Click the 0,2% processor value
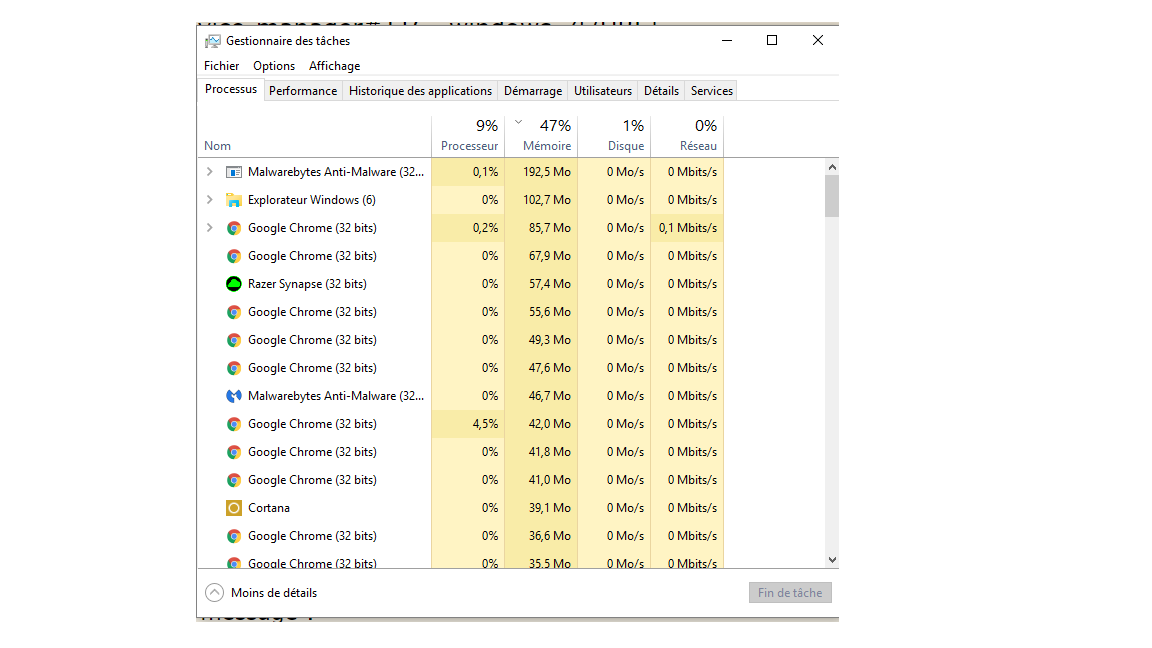Image resolution: width=1152 pixels, height=648 pixels. (485, 228)
